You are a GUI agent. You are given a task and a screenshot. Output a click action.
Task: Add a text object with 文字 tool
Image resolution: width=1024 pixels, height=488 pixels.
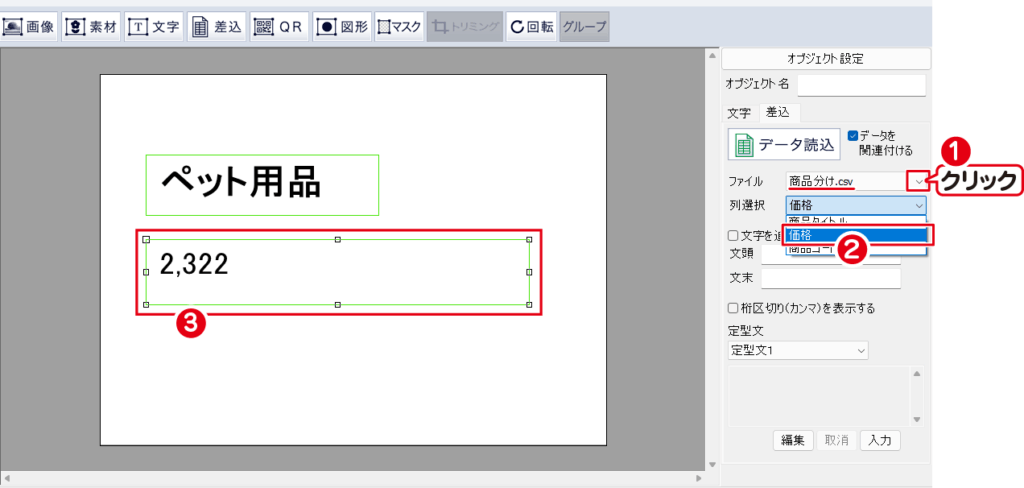(x=154, y=27)
